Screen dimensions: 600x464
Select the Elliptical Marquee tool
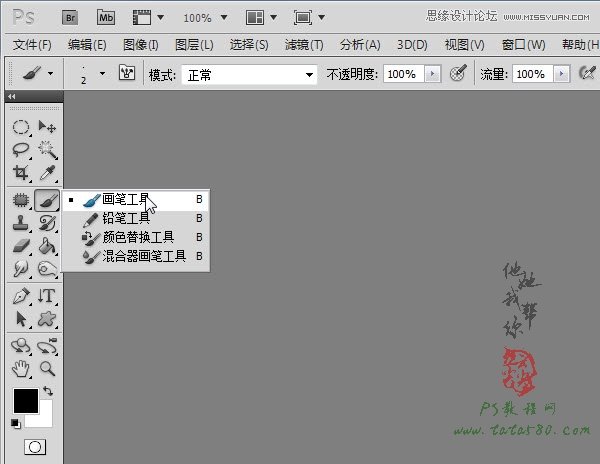pos(20,127)
